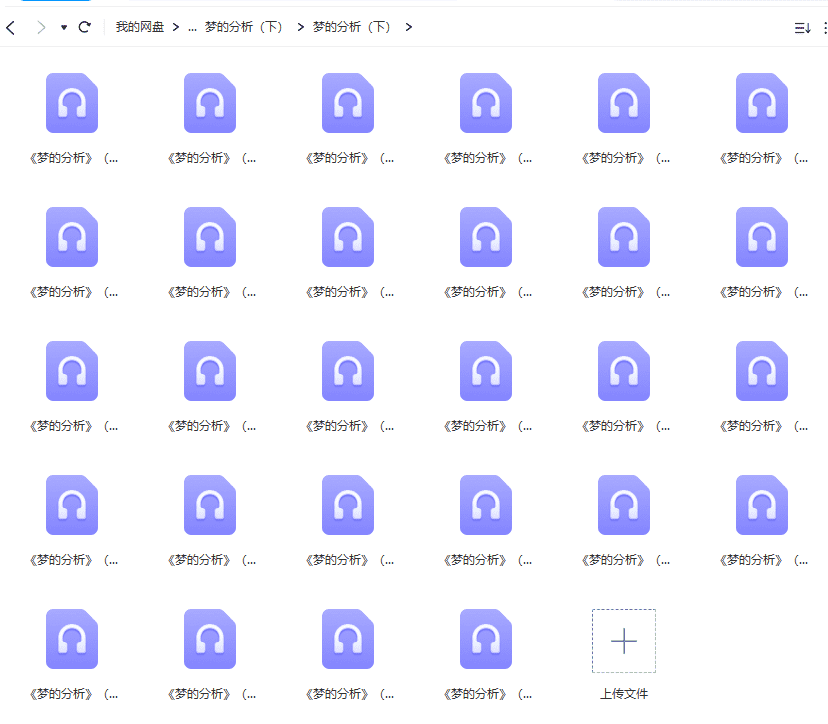Select the audio file left of upload tile
Image resolution: width=828 pixels, height=724 pixels.
coord(486,639)
